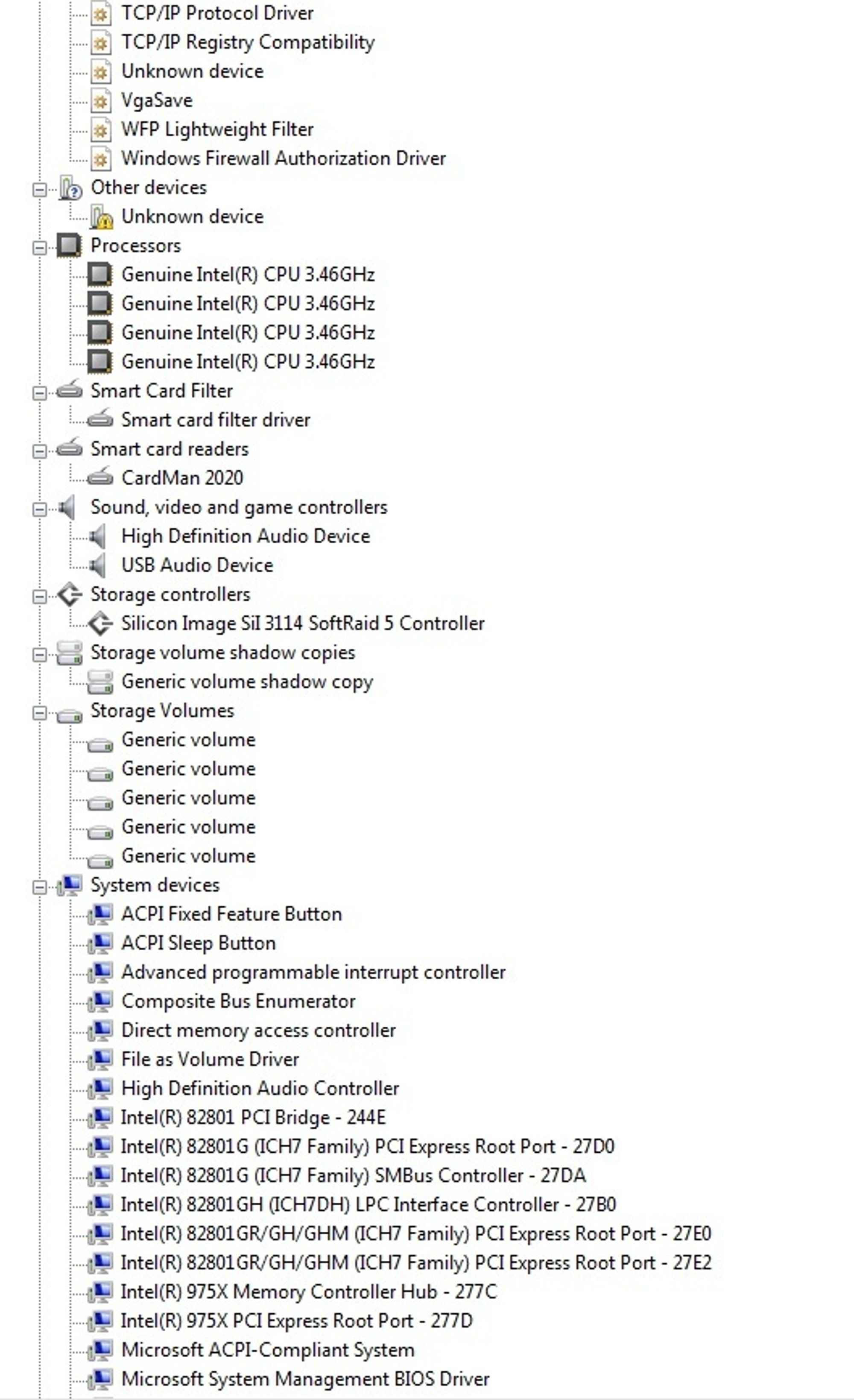Collapse Sound, video and game controllers

click(x=39, y=509)
